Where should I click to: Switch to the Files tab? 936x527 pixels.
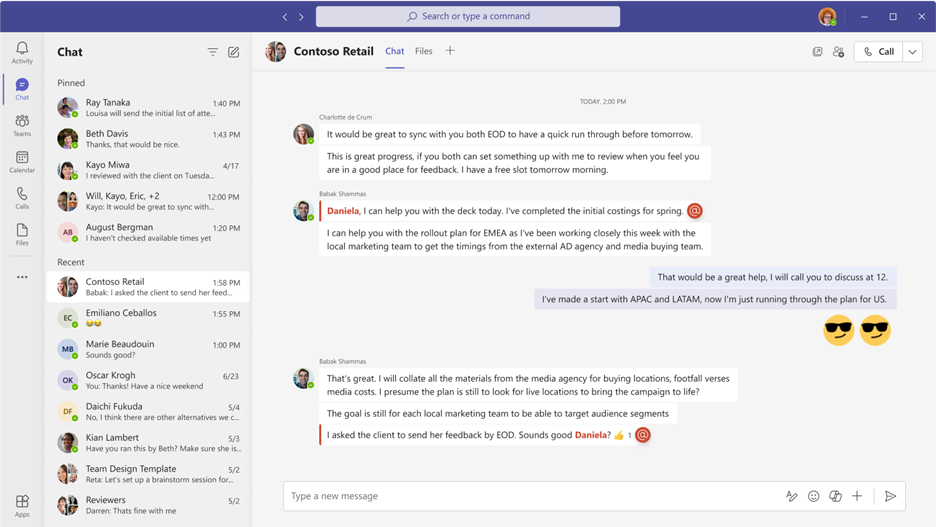tap(423, 51)
